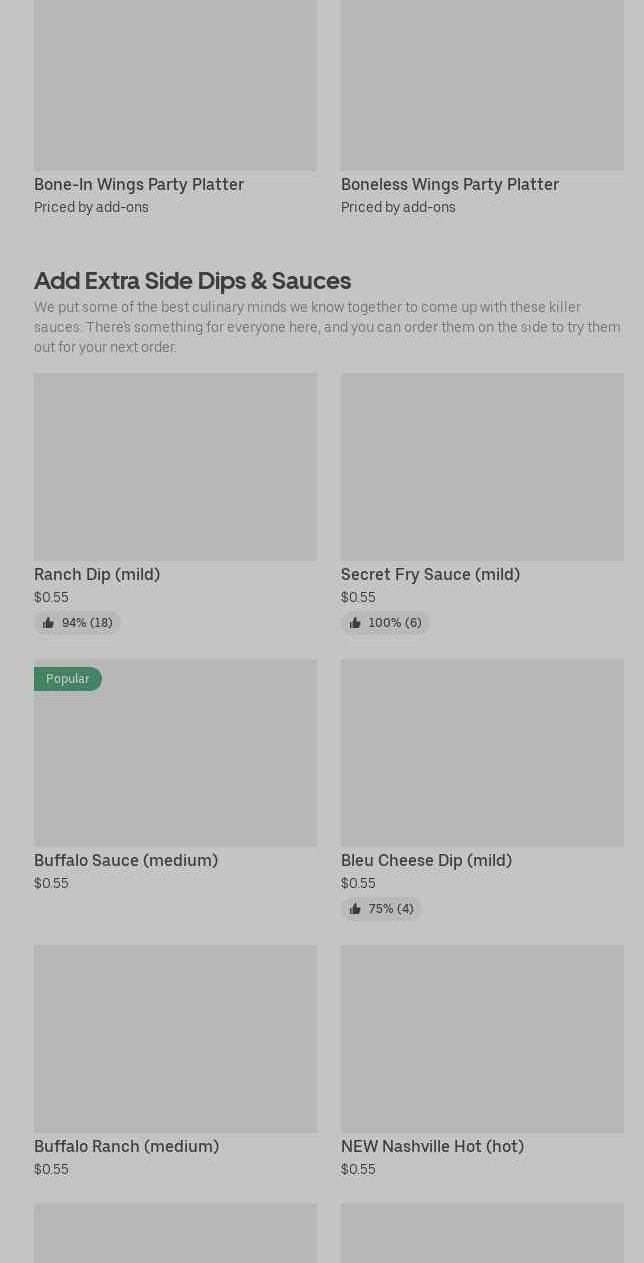Open the Boneless Wings Party Platter image
The image size is (644, 1263).
[482, 85]
